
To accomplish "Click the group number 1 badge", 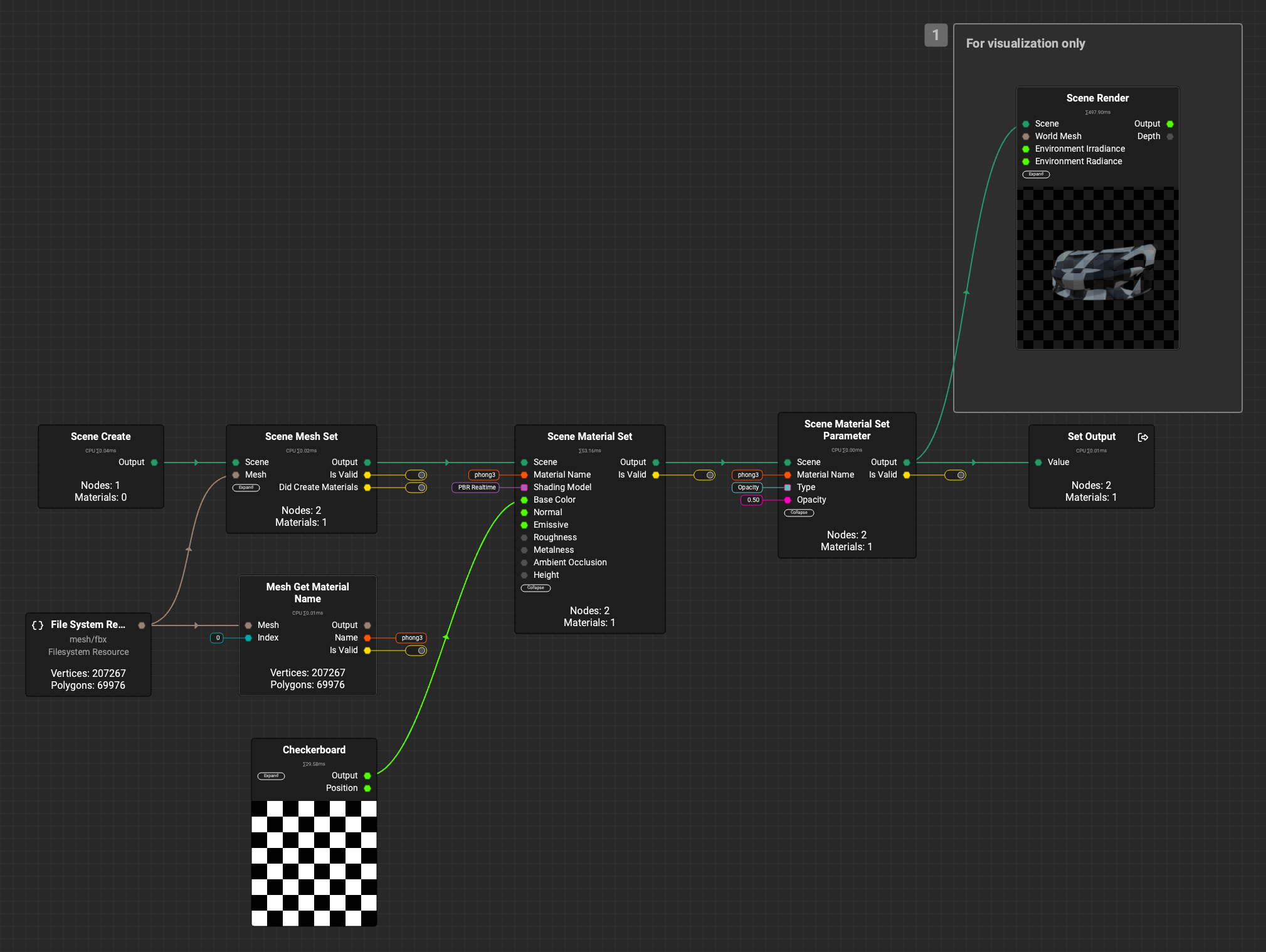I will [x=936, y=35].
